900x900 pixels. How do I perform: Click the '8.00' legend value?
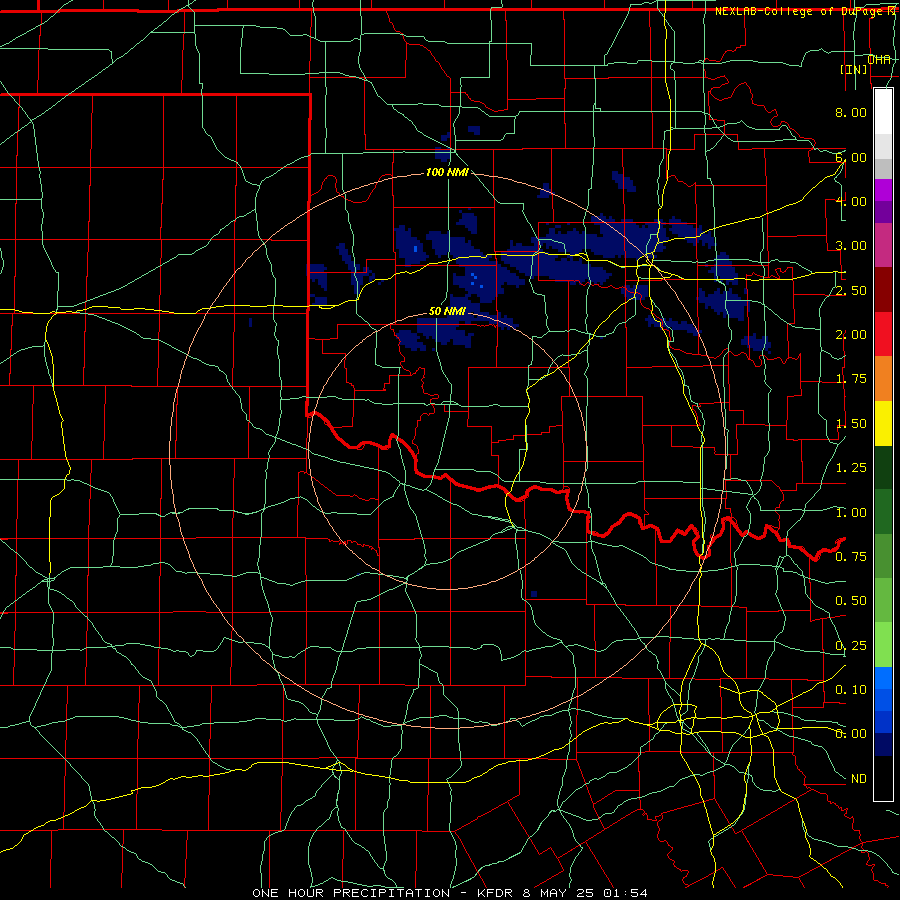(851, 112)
